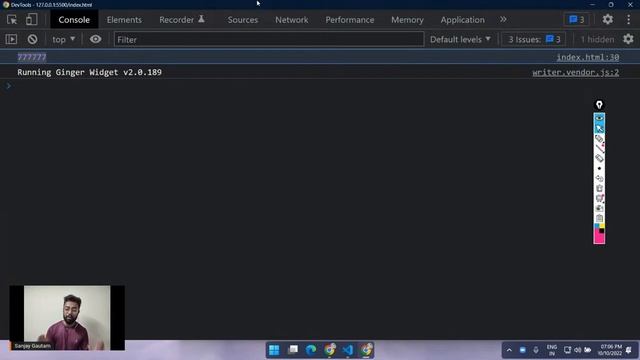This screenshot has height=360, width=640.
Task: Open the Windows Start menu
Action: (x=274, y=350)
